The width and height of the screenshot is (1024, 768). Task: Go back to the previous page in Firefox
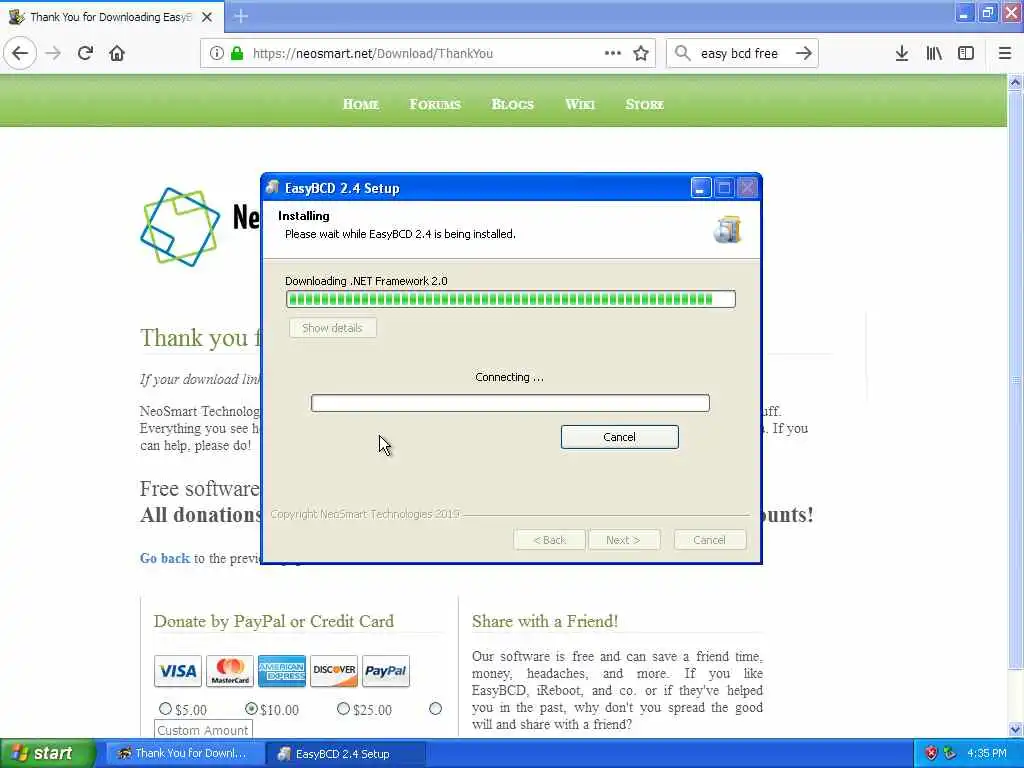click(20, 53)
